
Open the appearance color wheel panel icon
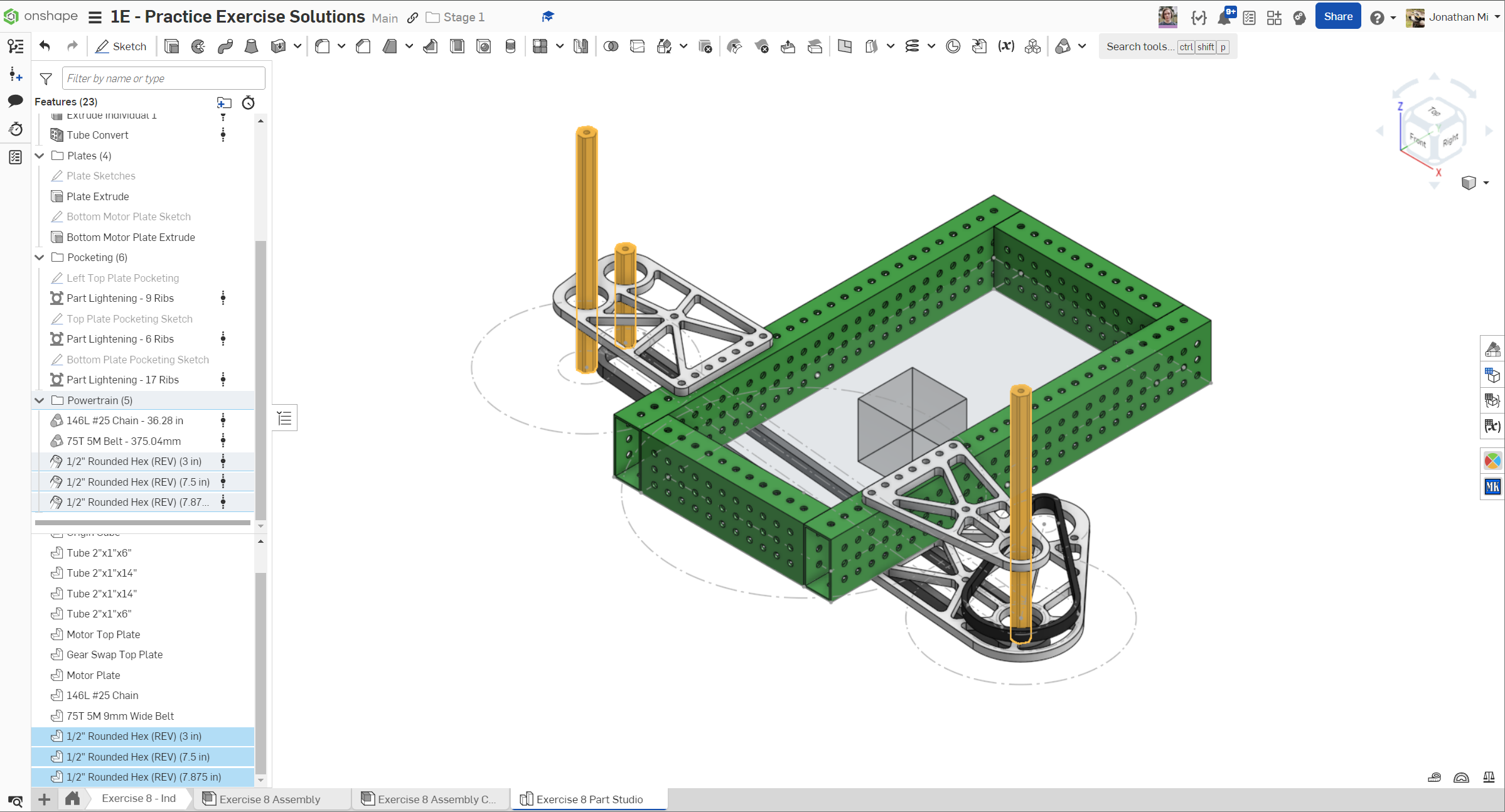pyautogui.click(x=1492, y=461)
